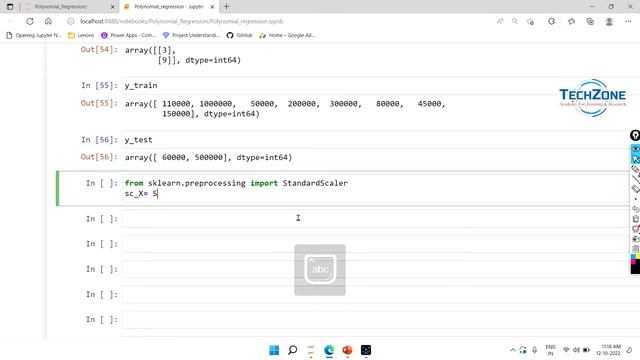Open the Windows Start menu
Screen dimensions: 640x360
274,350
